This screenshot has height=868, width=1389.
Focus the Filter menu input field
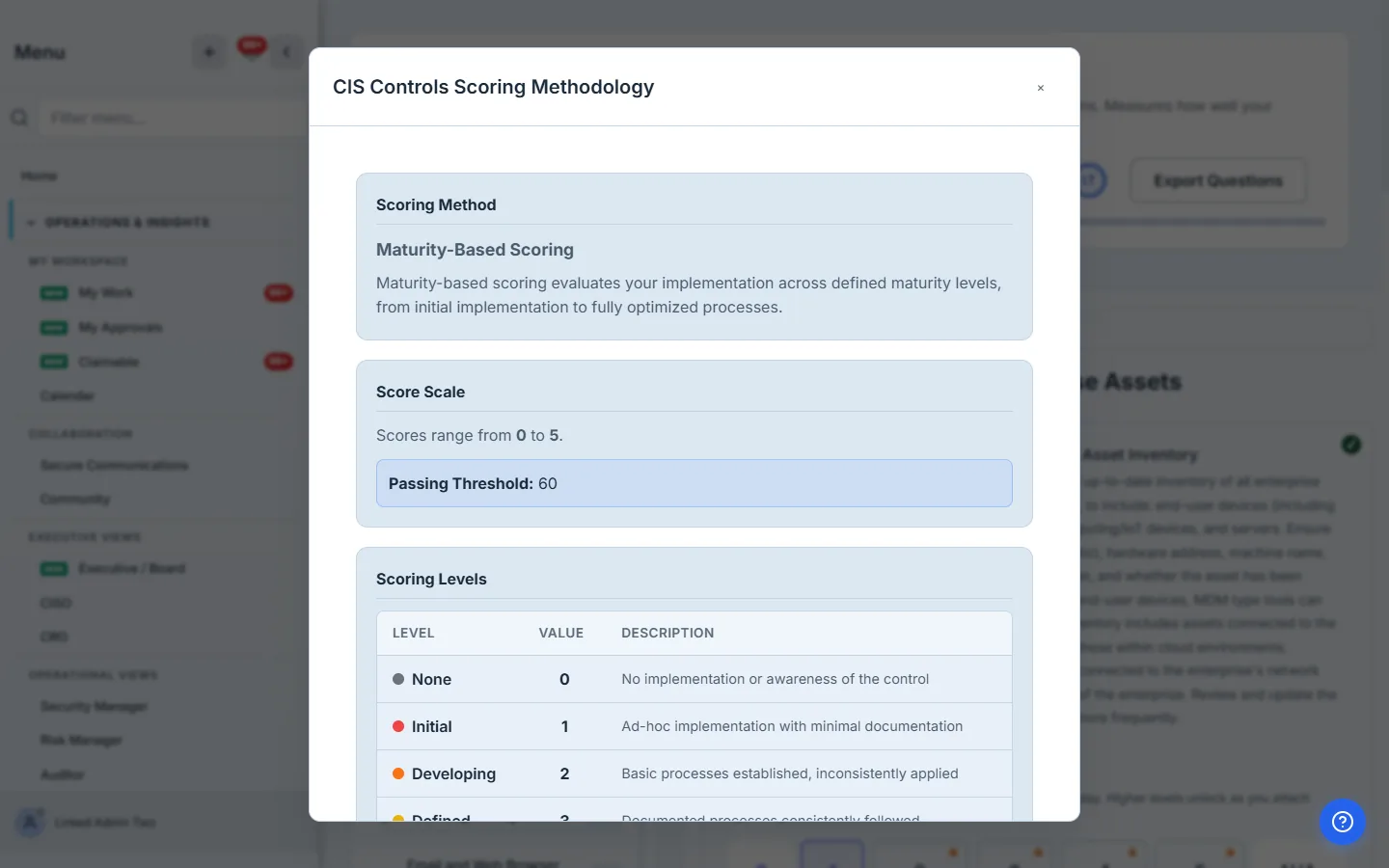174,118
